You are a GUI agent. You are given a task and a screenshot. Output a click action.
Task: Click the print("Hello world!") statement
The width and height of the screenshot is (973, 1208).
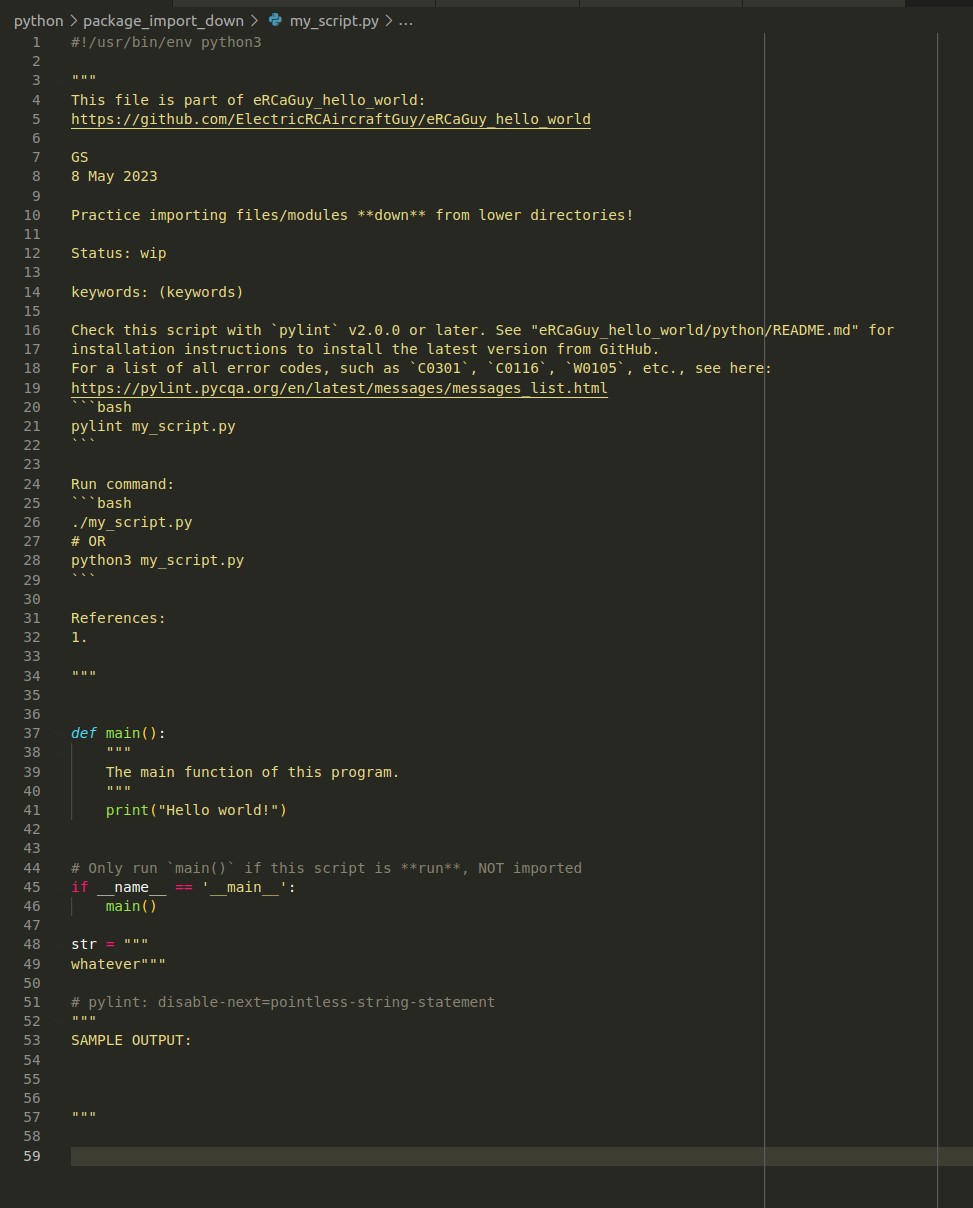[196, 810]
